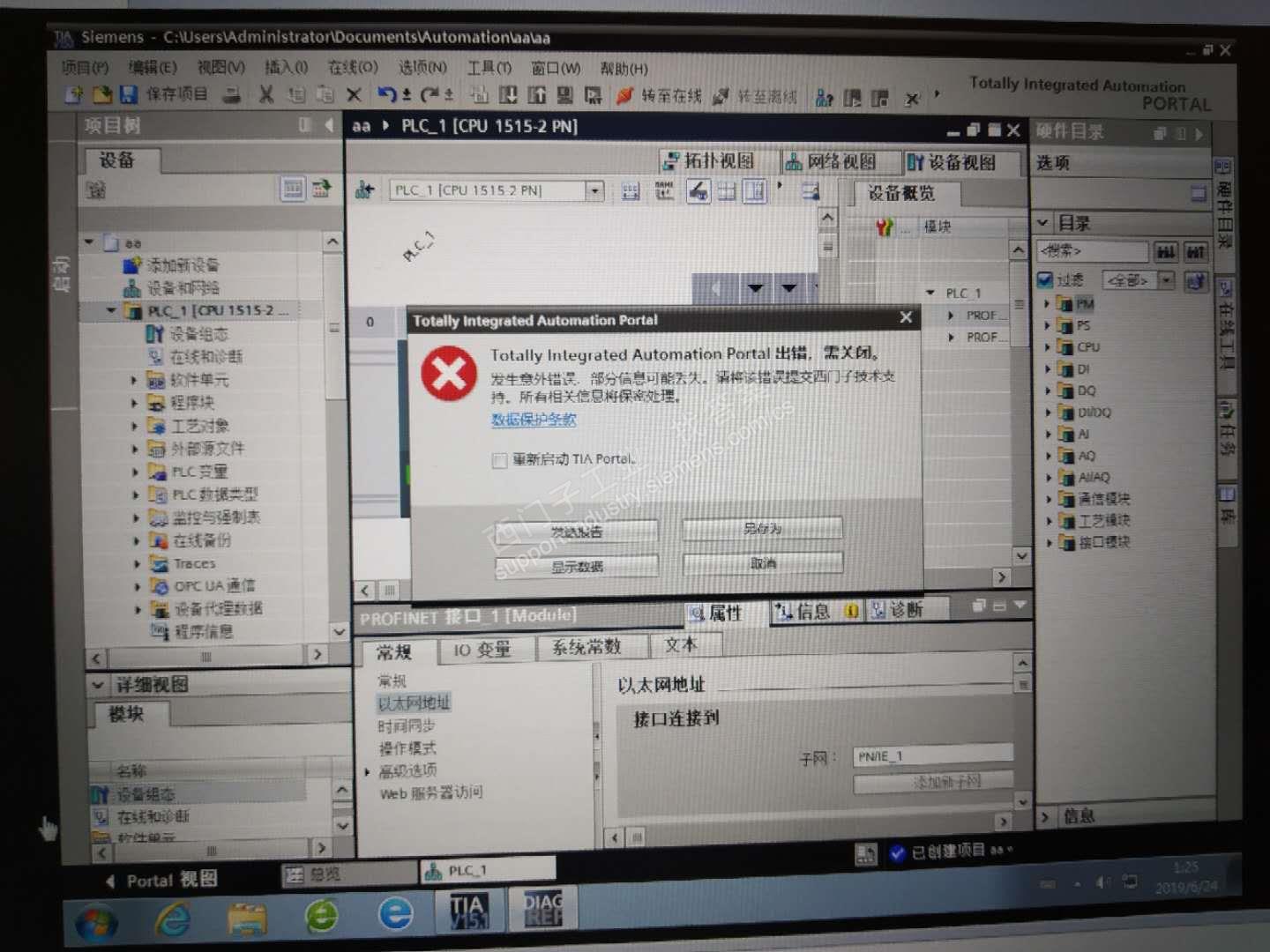1270x952 pixels.
Task: Open the 在线(O) menu
Action: pyautogui.click(x=353, y=67)
